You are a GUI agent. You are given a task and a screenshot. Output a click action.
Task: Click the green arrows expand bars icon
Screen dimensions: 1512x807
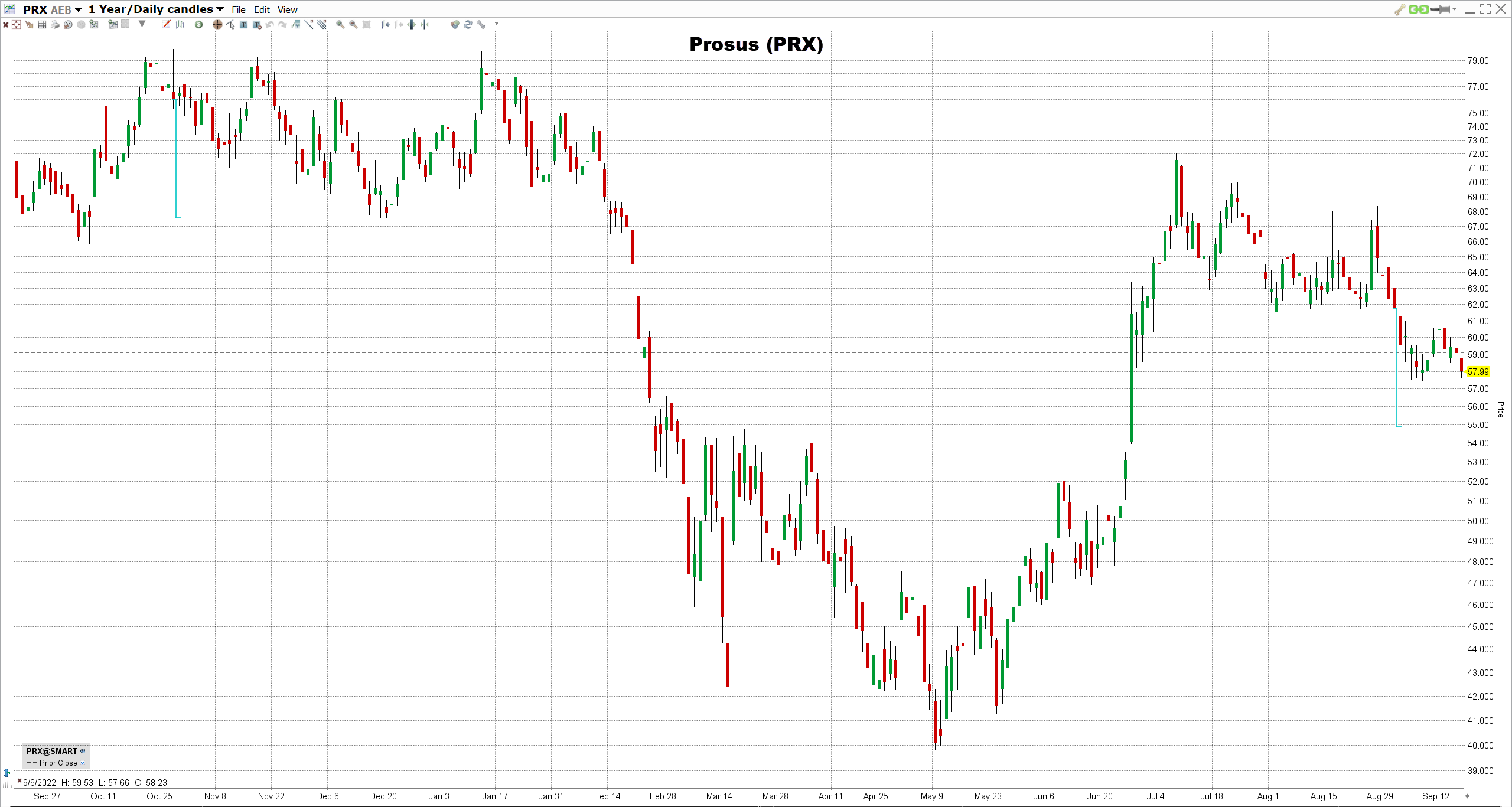(411, 24)
